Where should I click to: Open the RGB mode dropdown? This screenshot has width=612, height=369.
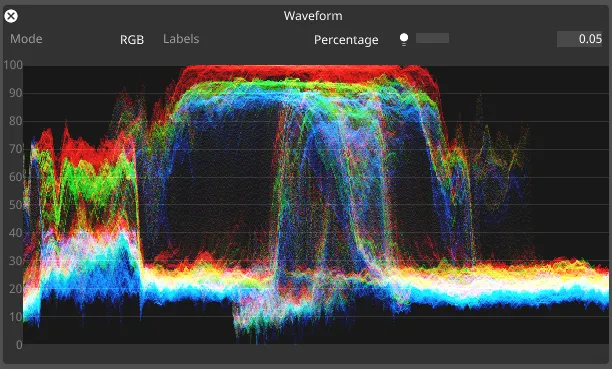click(132, 39)
